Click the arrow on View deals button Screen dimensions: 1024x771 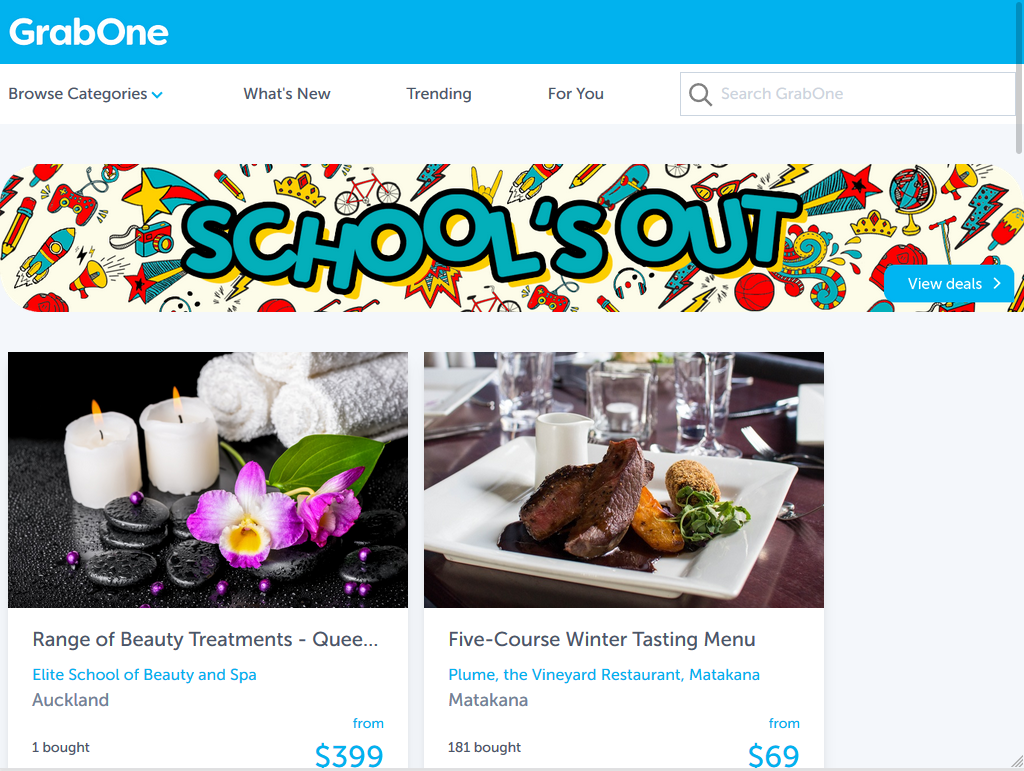[997, 283]
